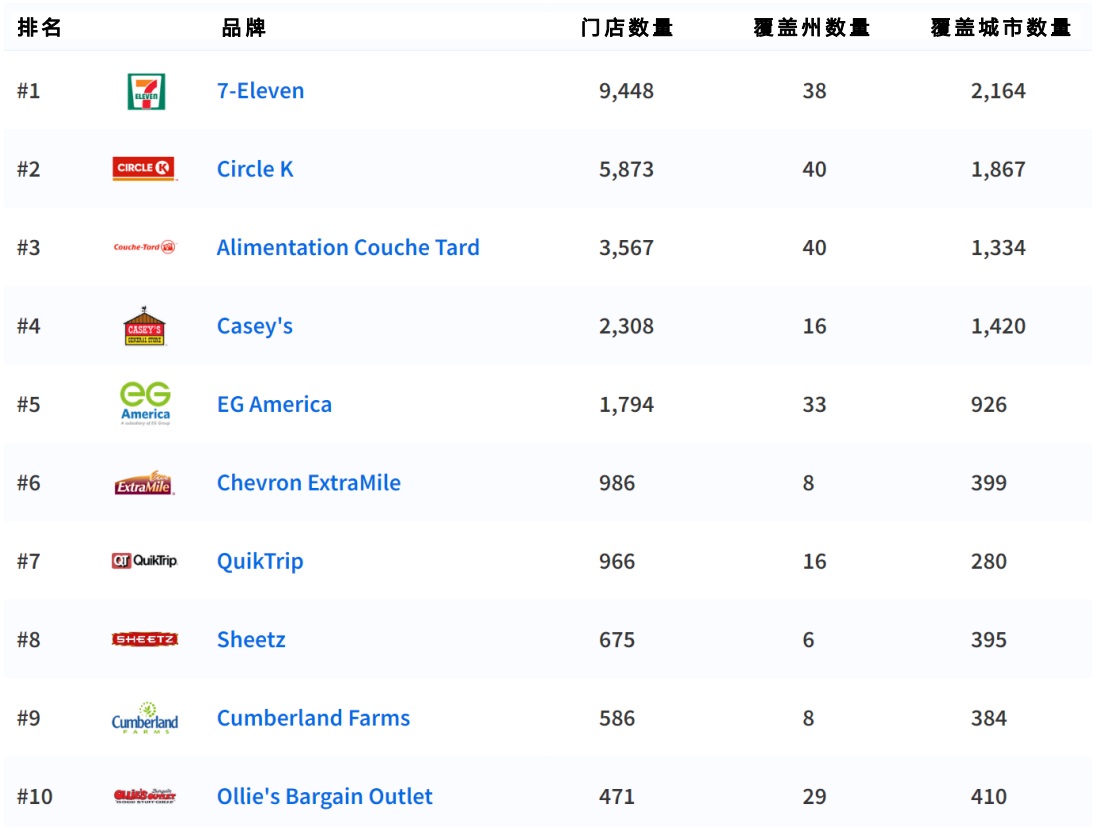The image size is (1097, 830).
Task: Open the 7-Eleven brand link
Action: (x=260, y=91)
